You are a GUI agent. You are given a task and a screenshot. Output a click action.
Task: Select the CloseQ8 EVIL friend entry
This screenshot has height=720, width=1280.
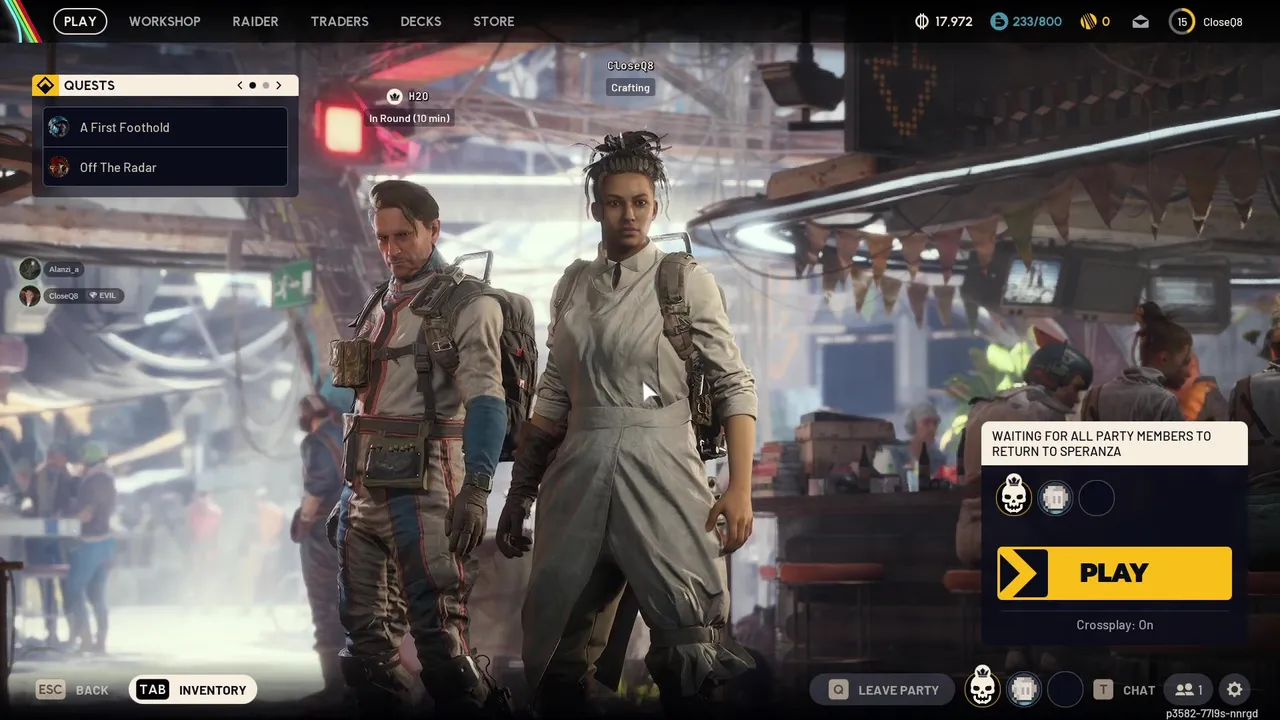click(71, 296)
